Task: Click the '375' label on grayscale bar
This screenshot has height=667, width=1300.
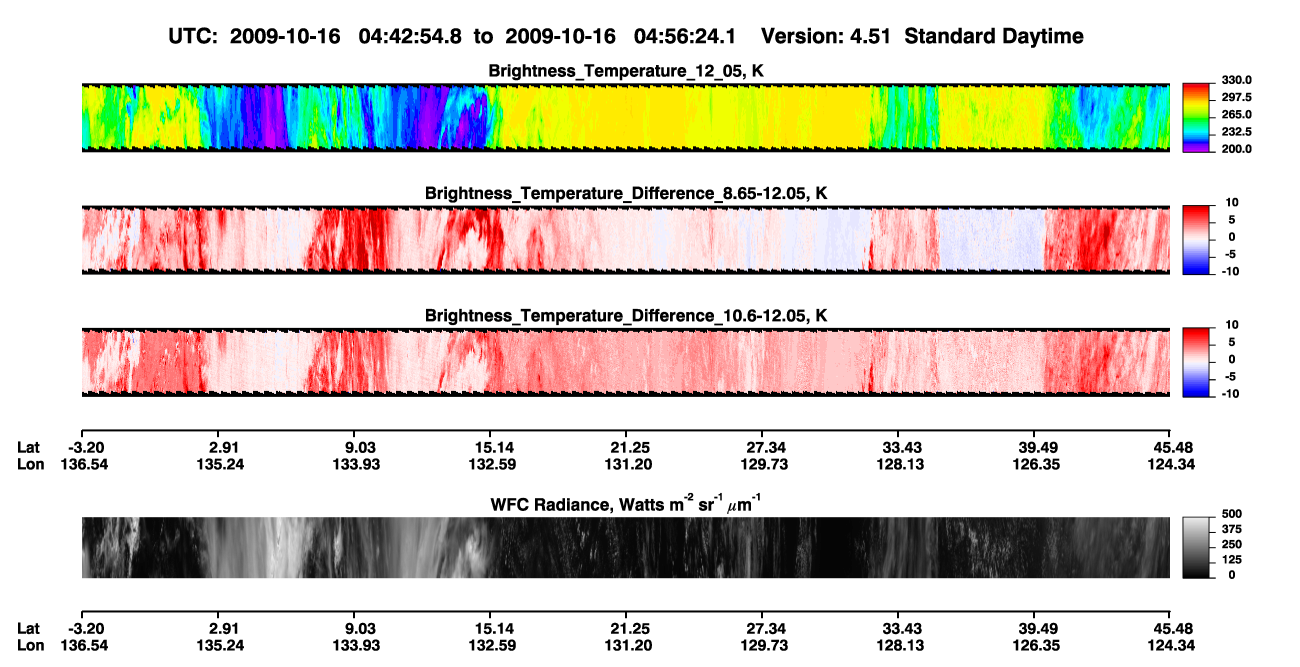Action: click(x=1231, y=528)
